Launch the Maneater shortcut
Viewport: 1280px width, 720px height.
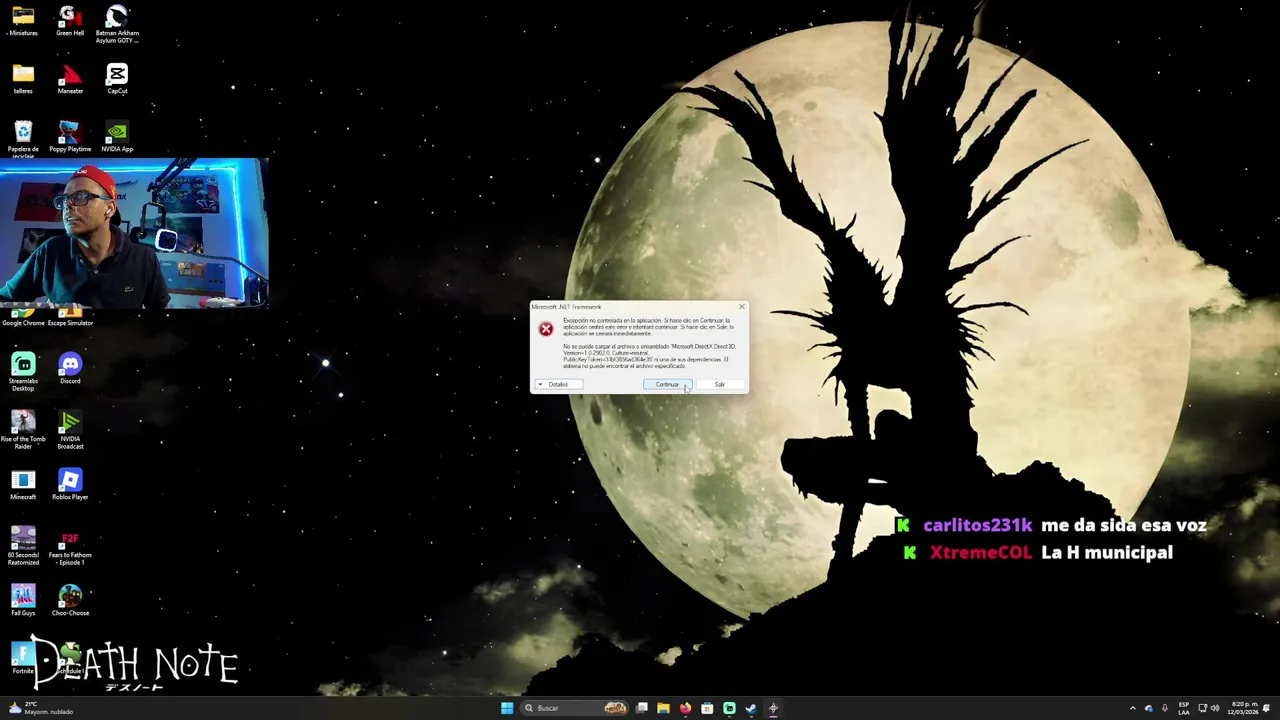70,79
